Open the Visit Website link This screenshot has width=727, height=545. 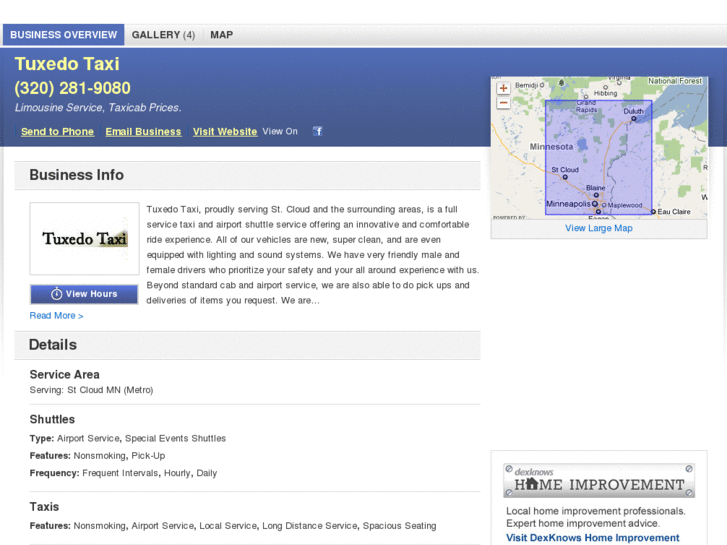(225, 132)
